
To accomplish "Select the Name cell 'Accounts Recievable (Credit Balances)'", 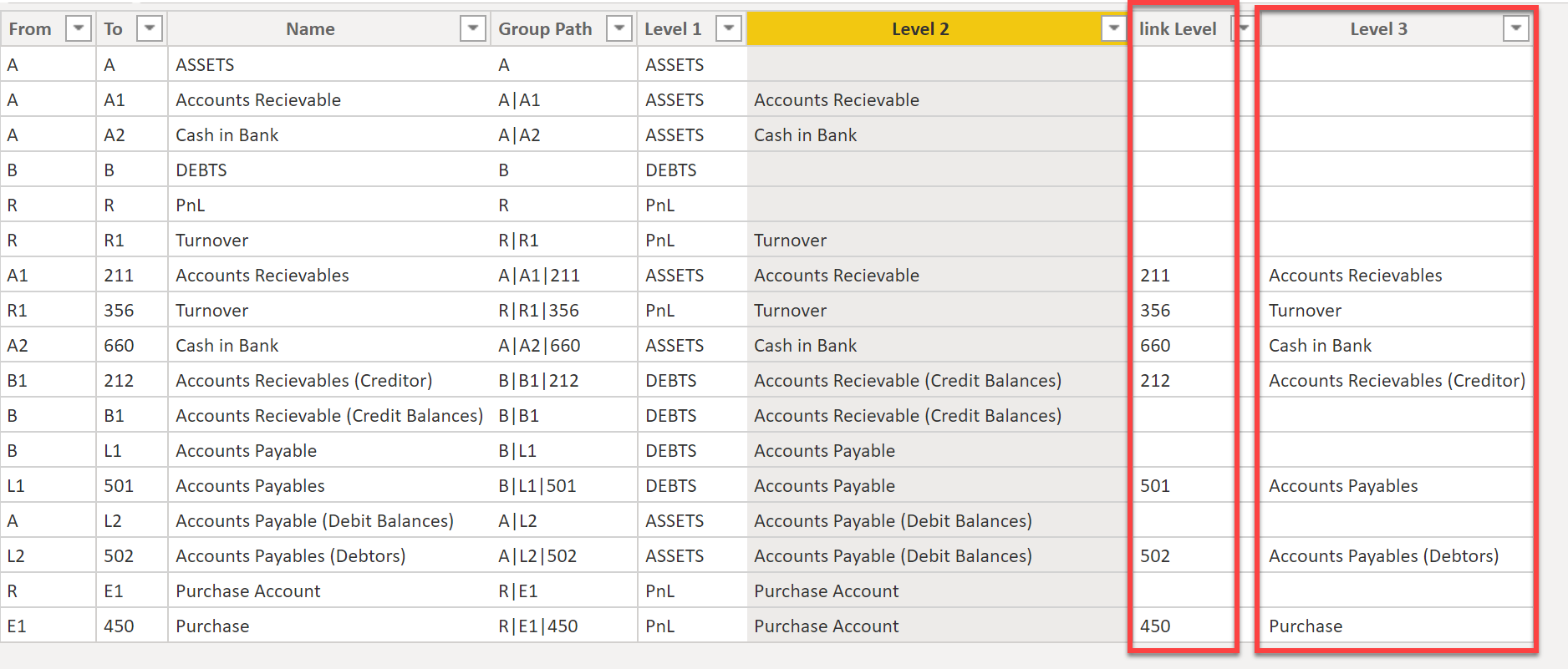I will tap(328, 416).
